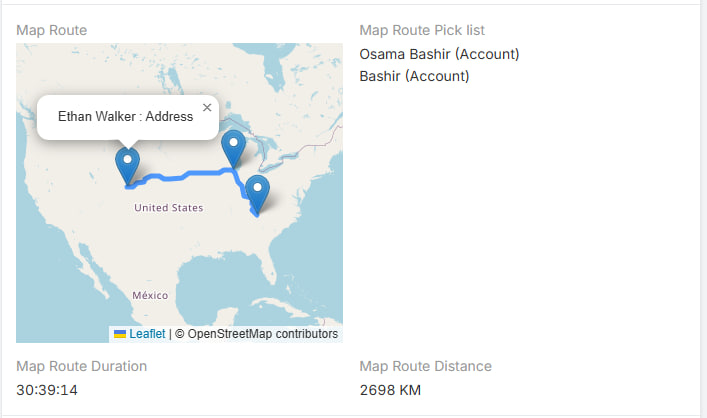707x418 pixels.
Task: Click the 30:39:14 duration value
Action: [47, 389]
